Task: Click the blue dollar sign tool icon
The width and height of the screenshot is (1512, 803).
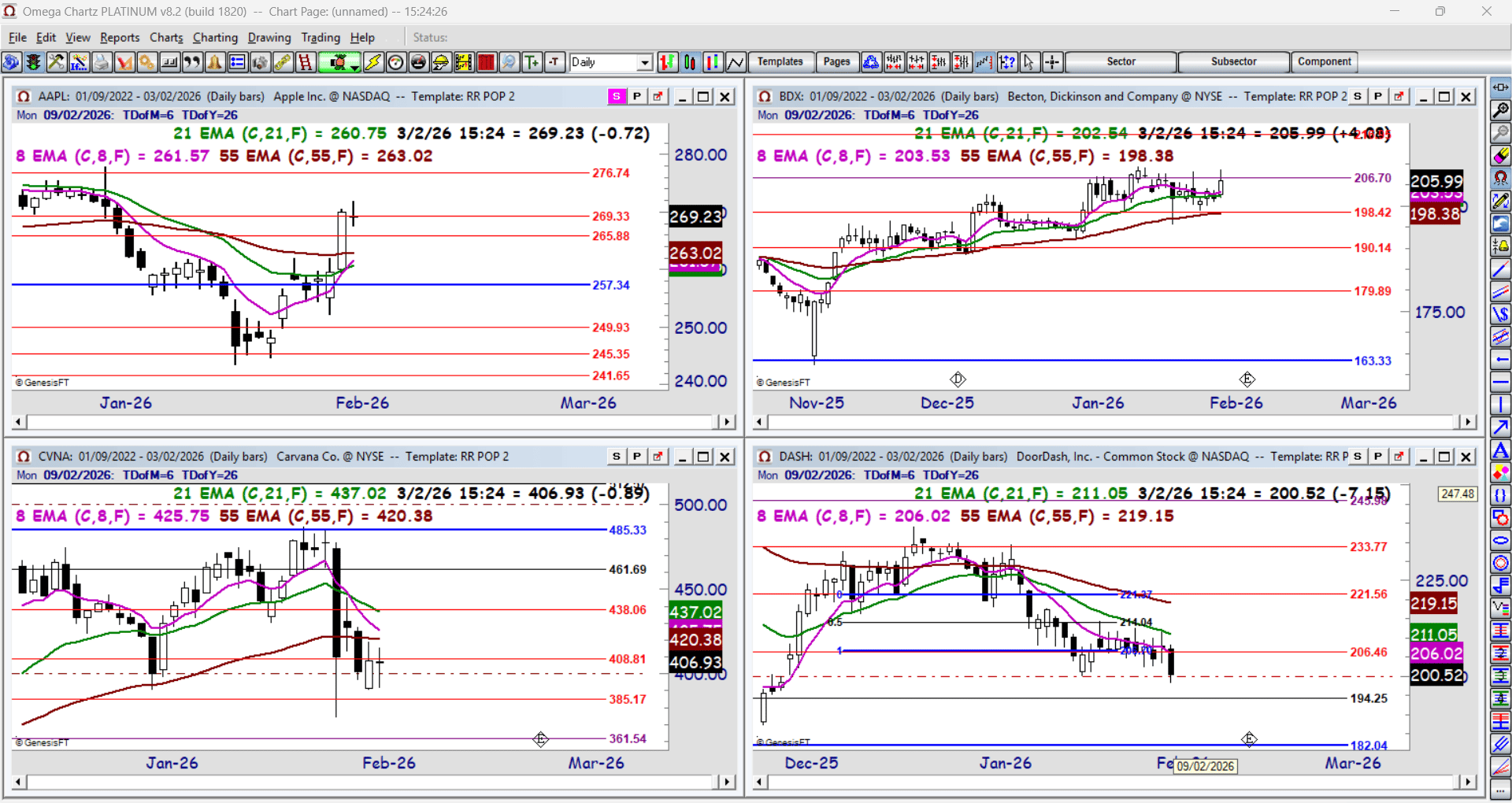Action: 1501,315
